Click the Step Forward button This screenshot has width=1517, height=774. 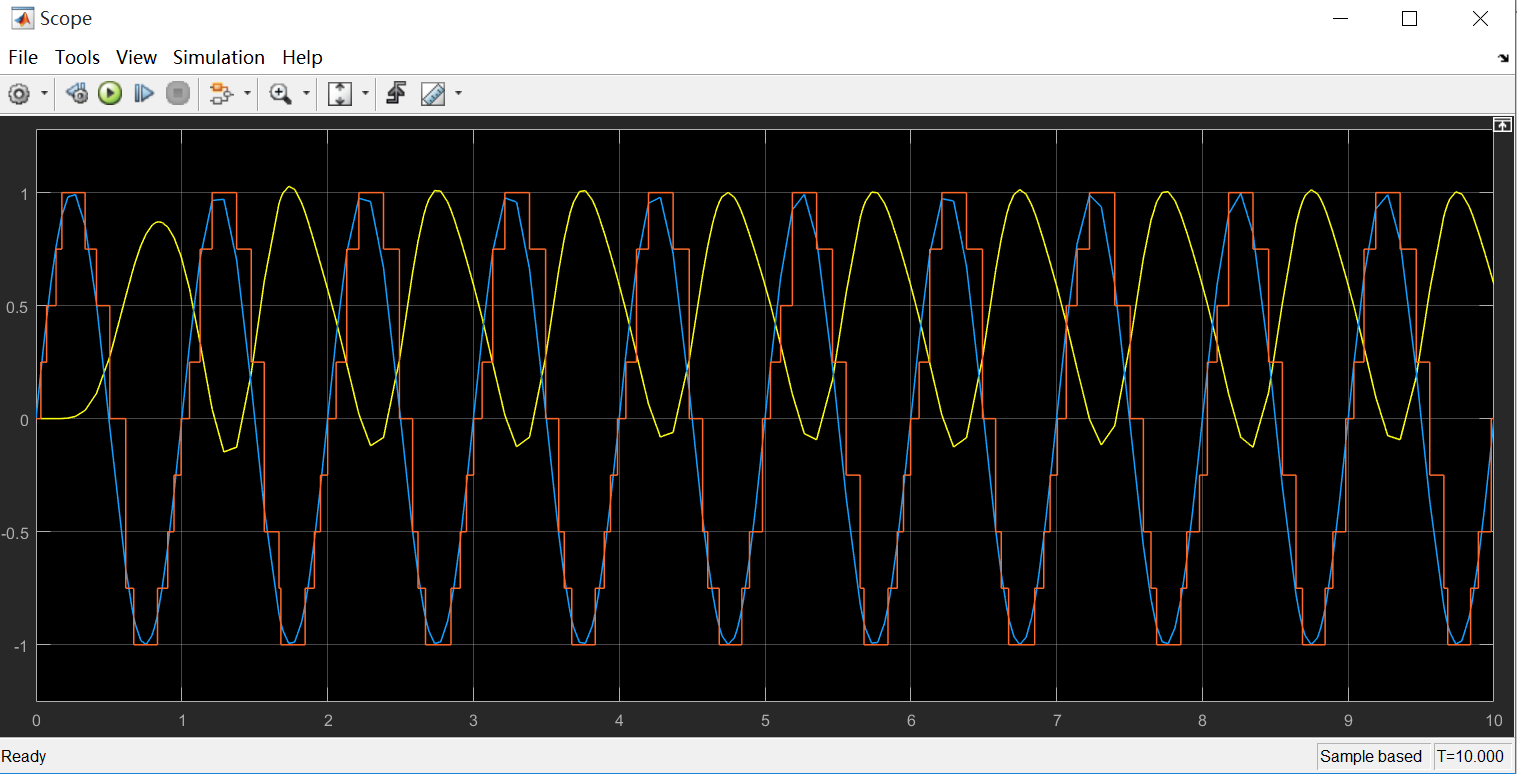pyautogui.click(x=144, y=94)
